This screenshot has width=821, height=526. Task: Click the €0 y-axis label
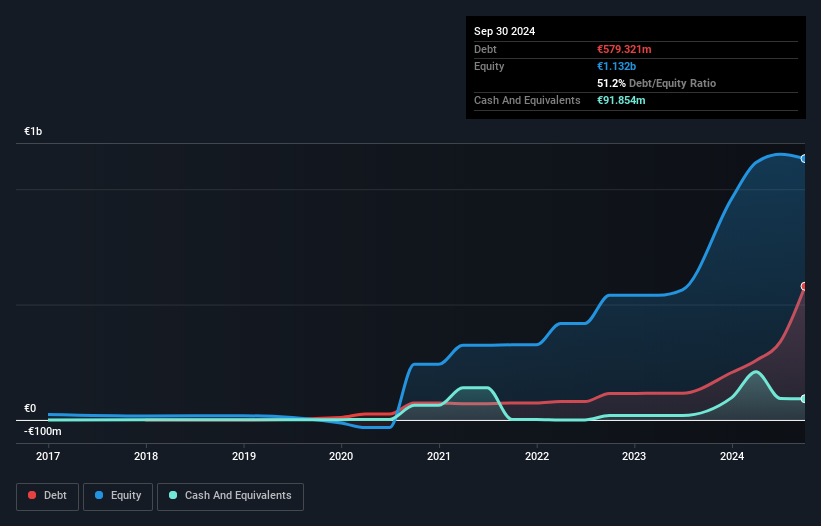click(x=30, y=408)
